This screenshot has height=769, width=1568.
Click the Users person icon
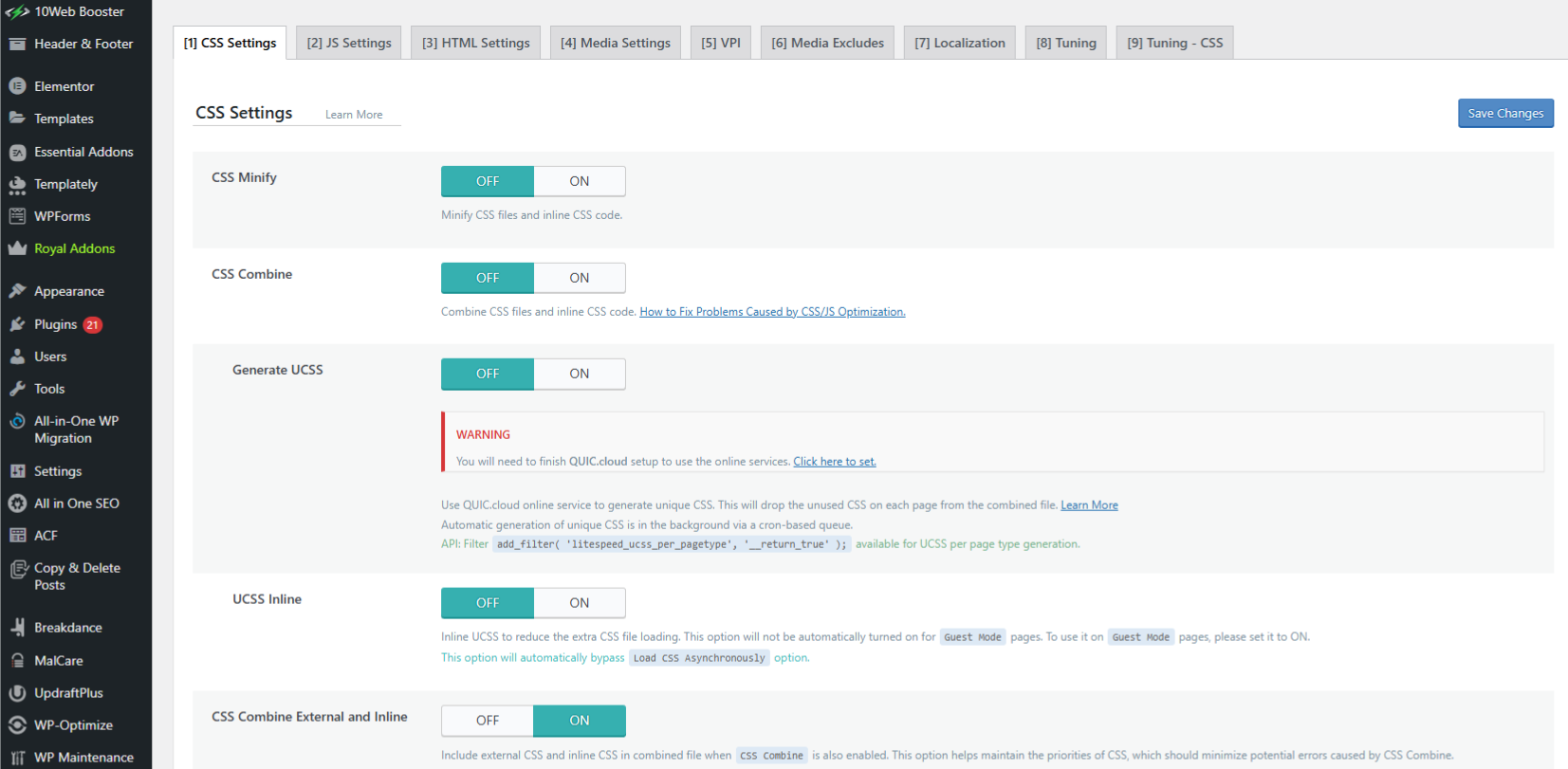point(17,357)
